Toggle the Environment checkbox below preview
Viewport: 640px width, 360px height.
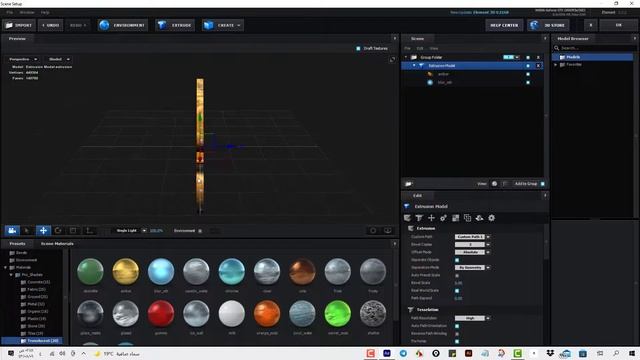click(x=200, y=231)
